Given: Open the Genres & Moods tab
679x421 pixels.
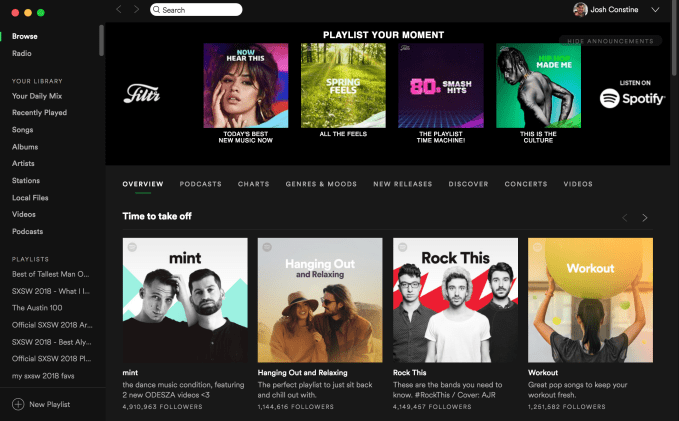Looking at the screenshot, I should coord(321,184).
